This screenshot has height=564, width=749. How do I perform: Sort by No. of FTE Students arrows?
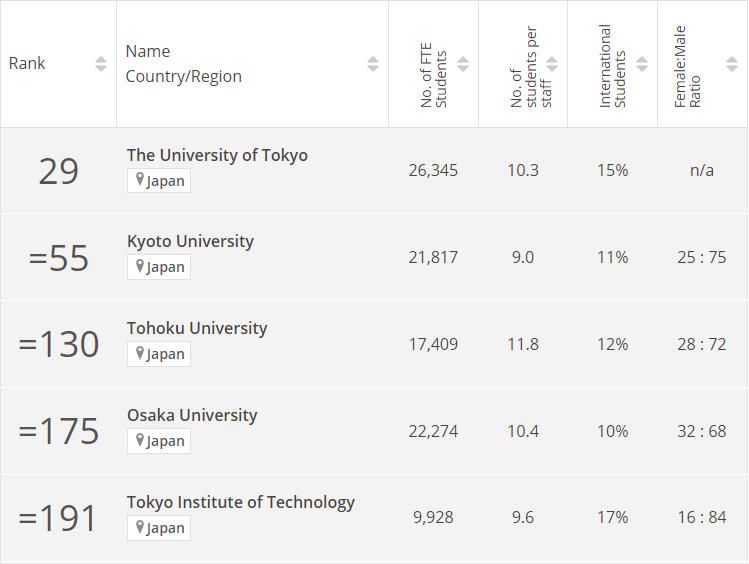tap(463, 64)
